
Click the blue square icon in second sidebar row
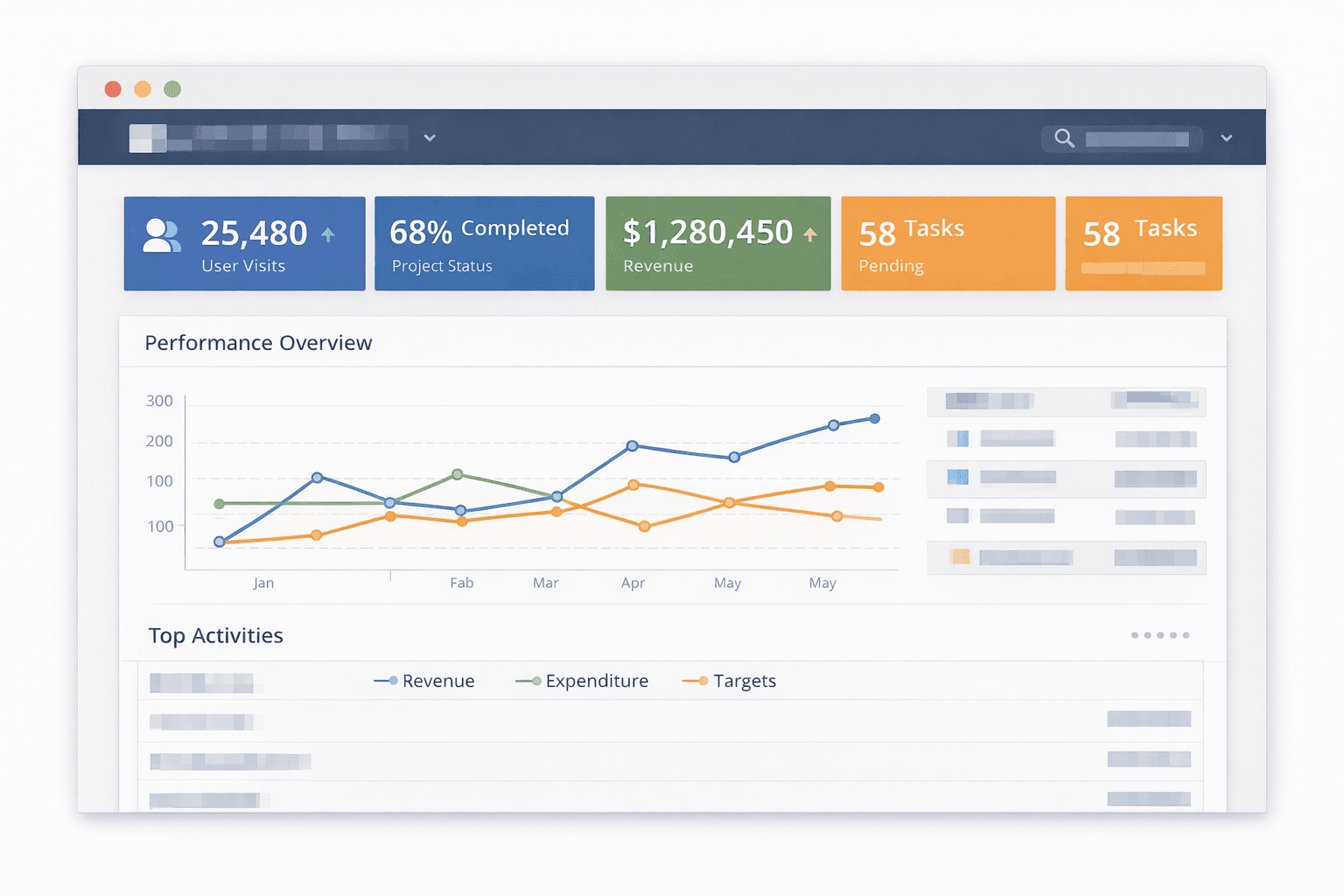(x=959, y=438)
